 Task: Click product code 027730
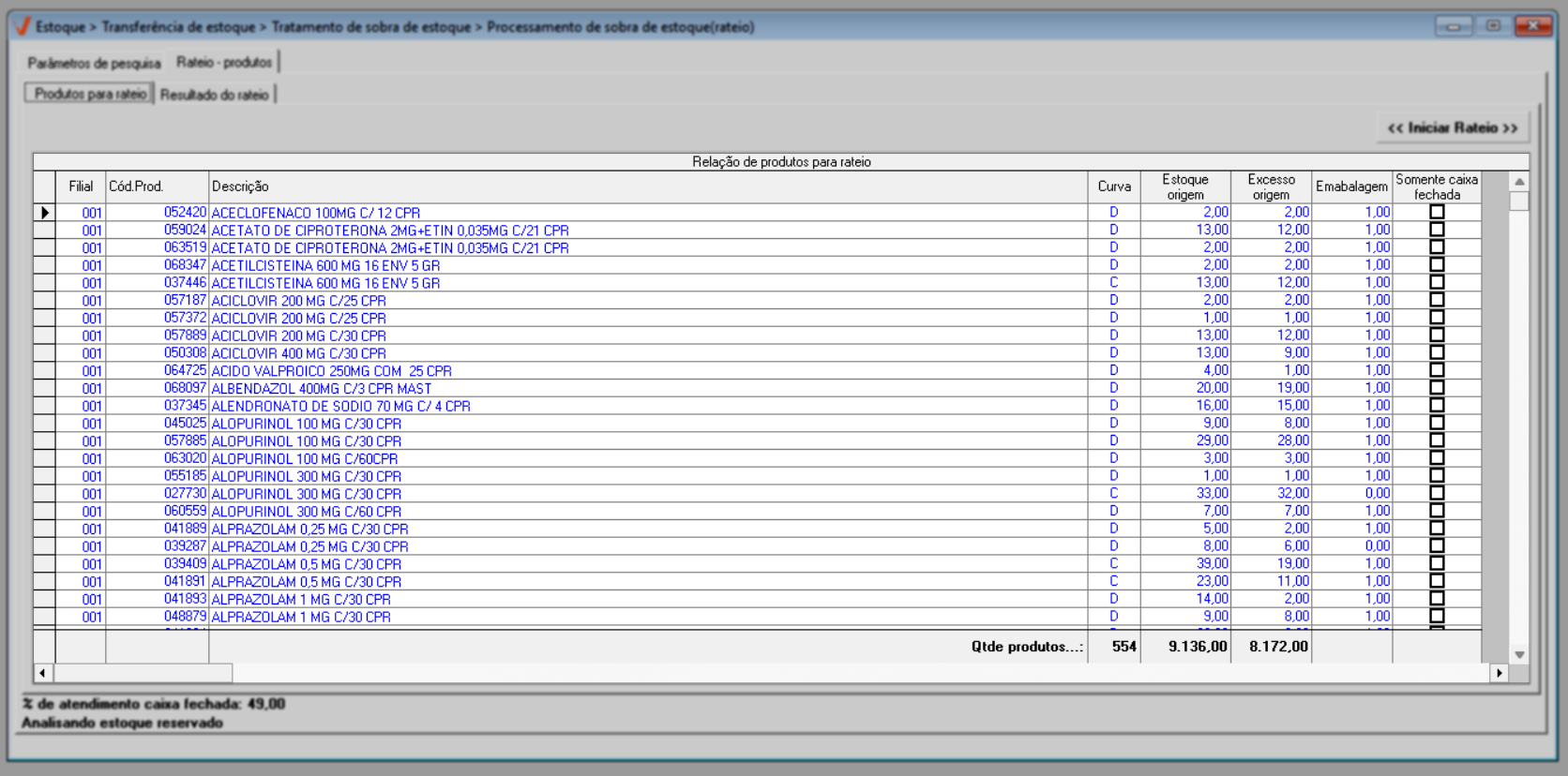(185, 494)
